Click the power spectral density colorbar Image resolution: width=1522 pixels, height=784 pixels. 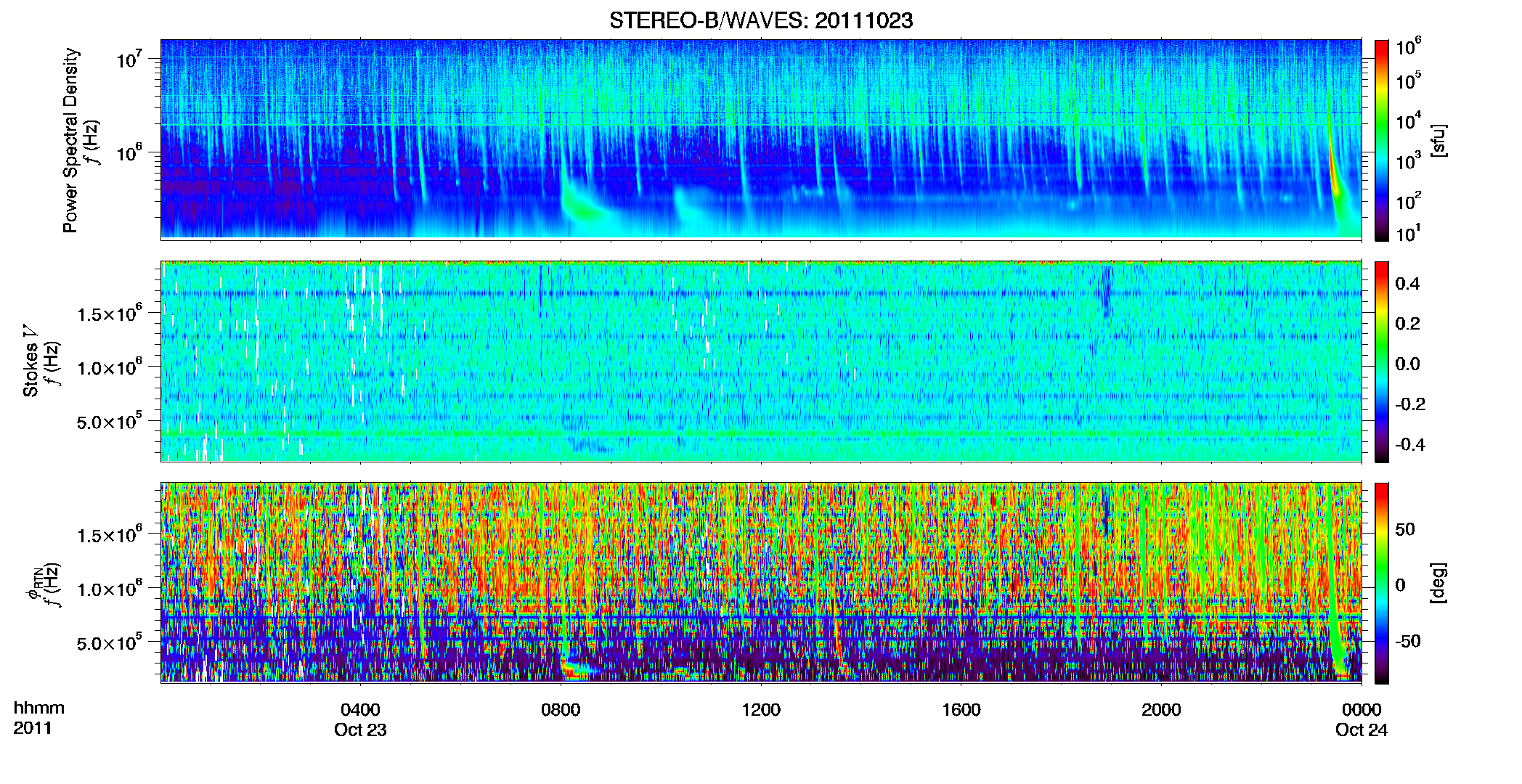(1382, 140)
